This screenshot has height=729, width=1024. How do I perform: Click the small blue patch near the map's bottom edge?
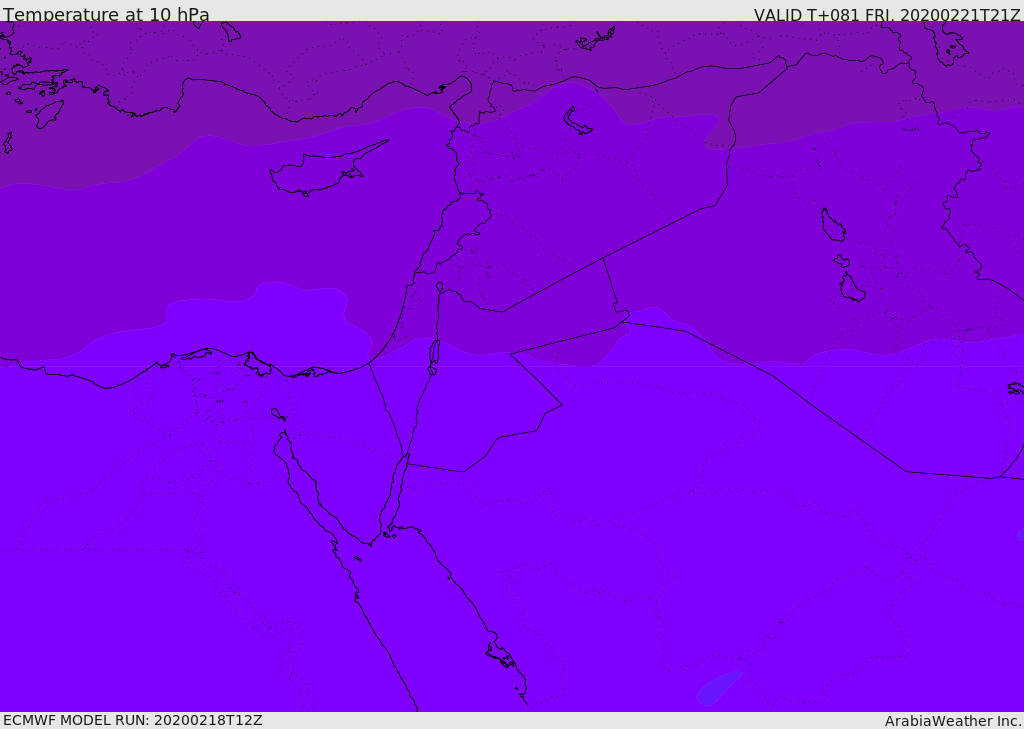718,688
